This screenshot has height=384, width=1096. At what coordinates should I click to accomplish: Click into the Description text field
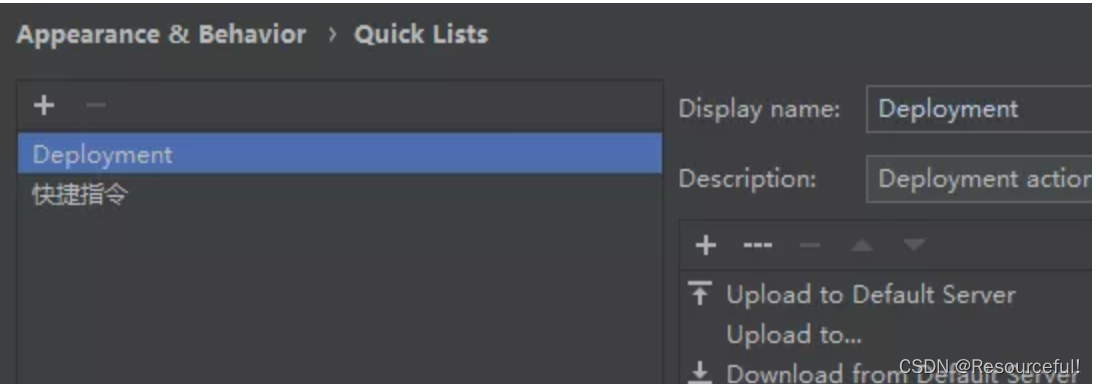pos(981,179)
